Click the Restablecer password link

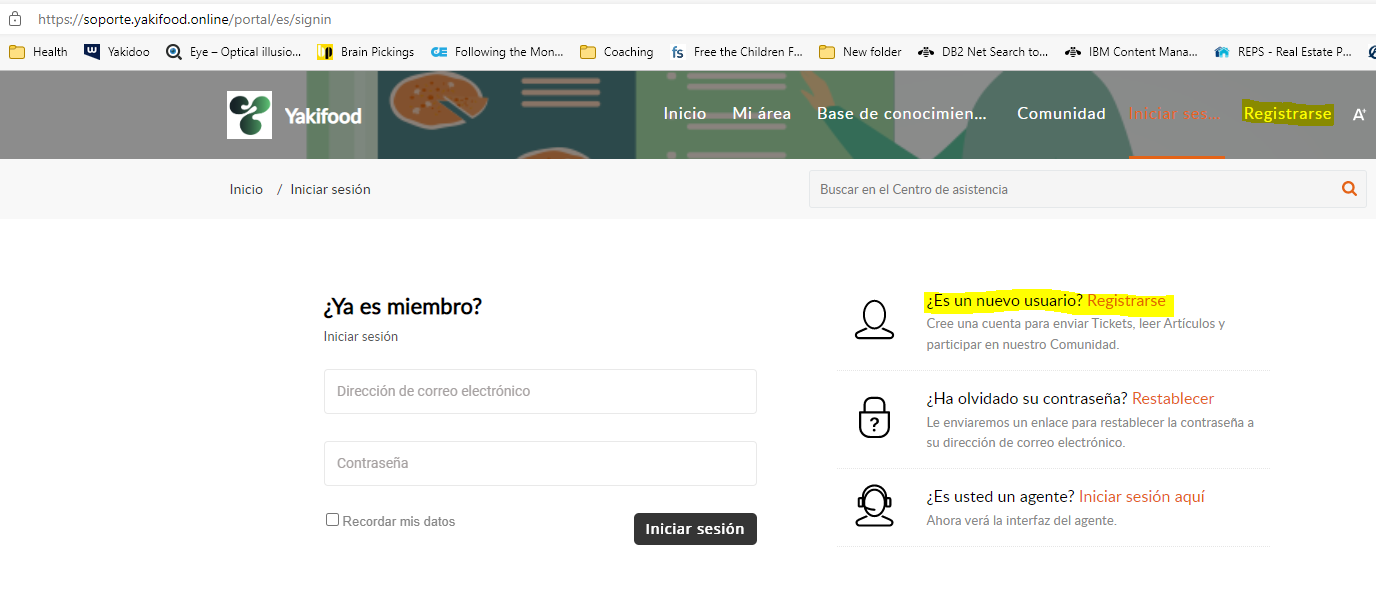coord(1172,399)
